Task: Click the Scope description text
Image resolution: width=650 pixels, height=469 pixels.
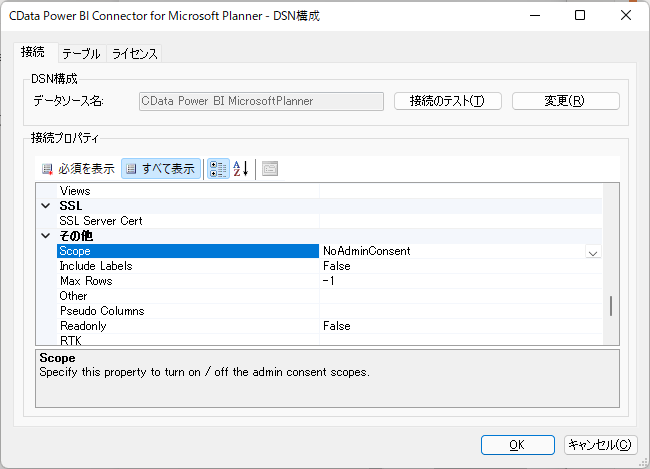Action: tap(204, 372)
